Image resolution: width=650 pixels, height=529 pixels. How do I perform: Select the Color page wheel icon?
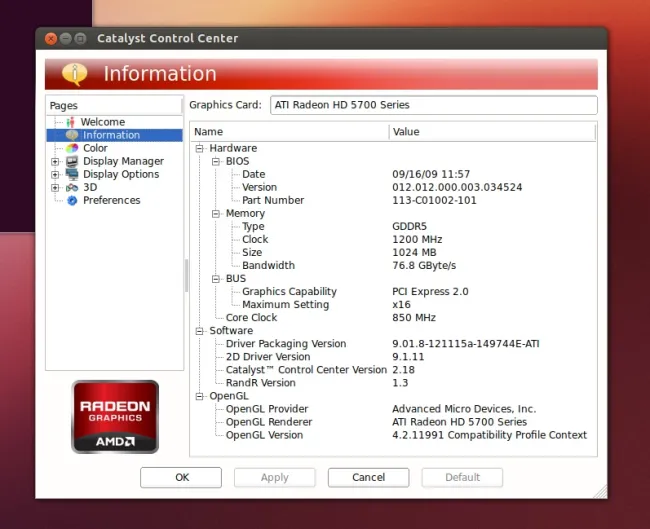pos(72,148)
